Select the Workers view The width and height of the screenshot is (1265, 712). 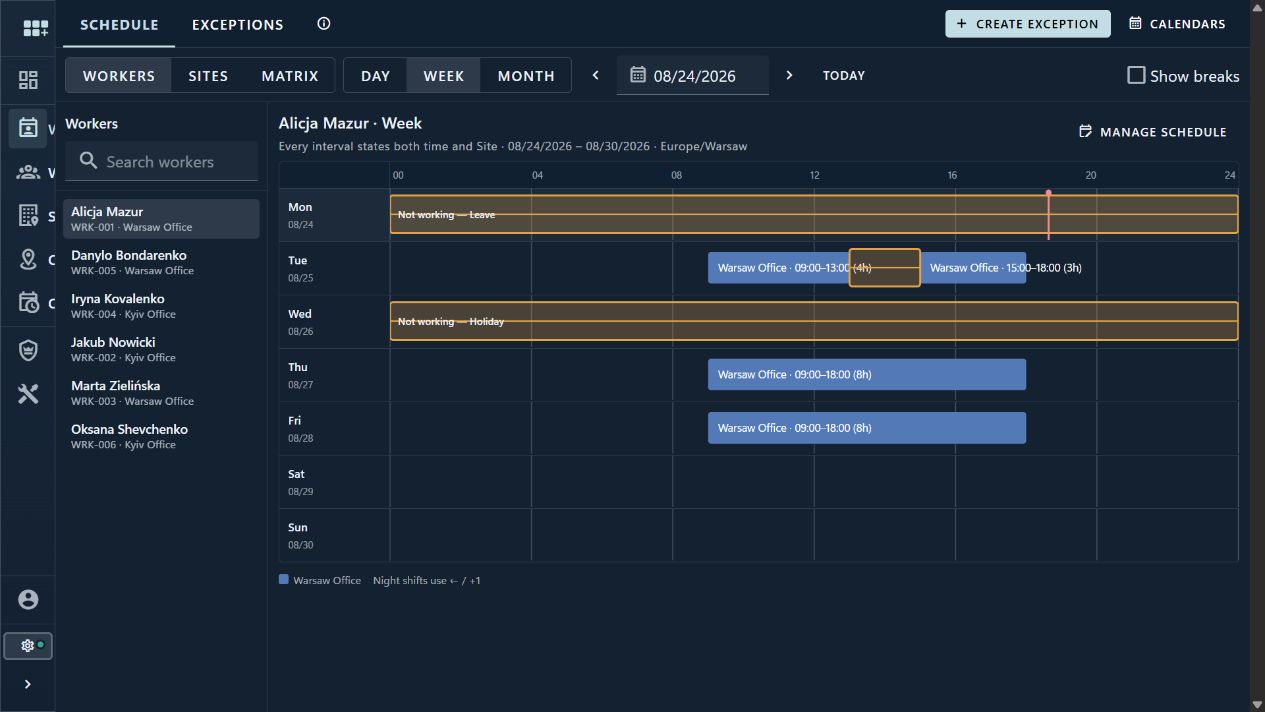pyautogui.click(x=119, y=75)
